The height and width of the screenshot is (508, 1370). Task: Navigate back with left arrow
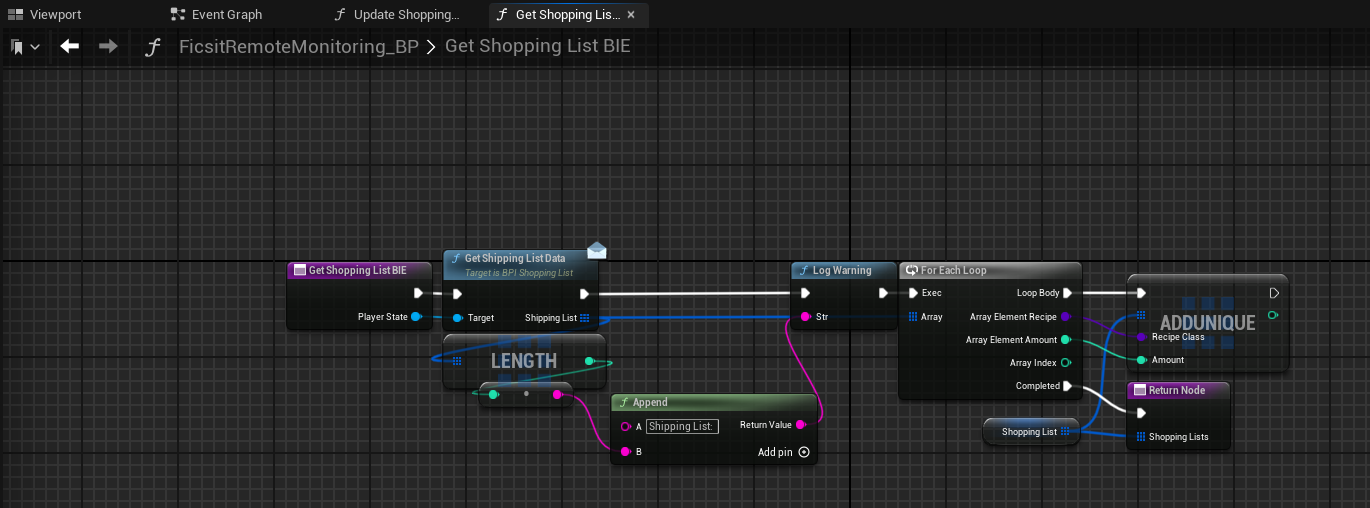(70, 47)
